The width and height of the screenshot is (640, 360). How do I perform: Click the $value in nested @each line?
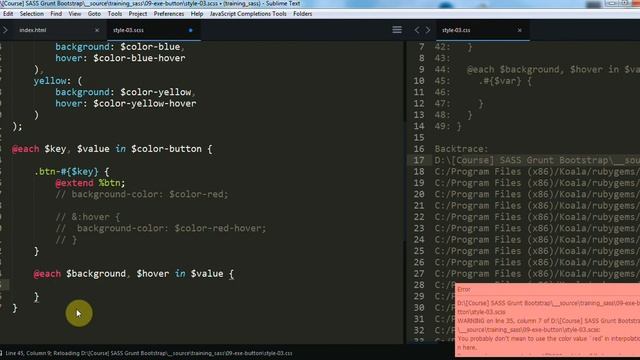(207, 273)
